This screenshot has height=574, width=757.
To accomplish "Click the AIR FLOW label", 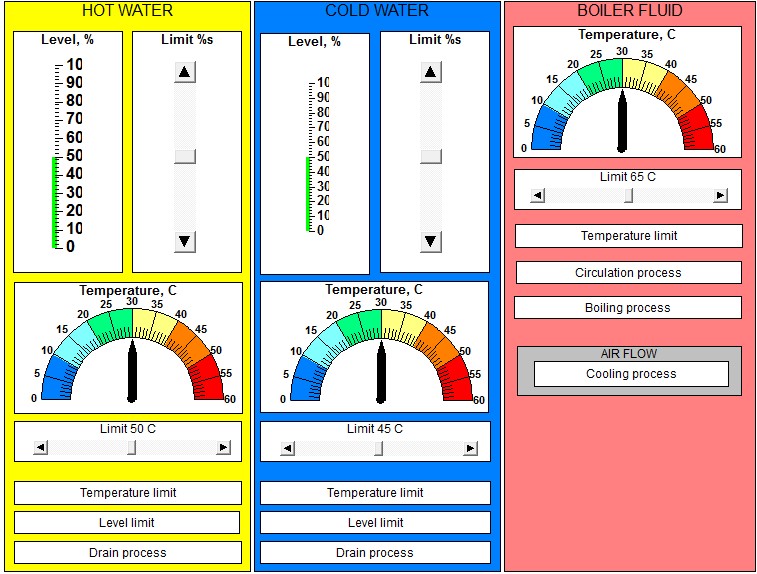I will 629,354.
